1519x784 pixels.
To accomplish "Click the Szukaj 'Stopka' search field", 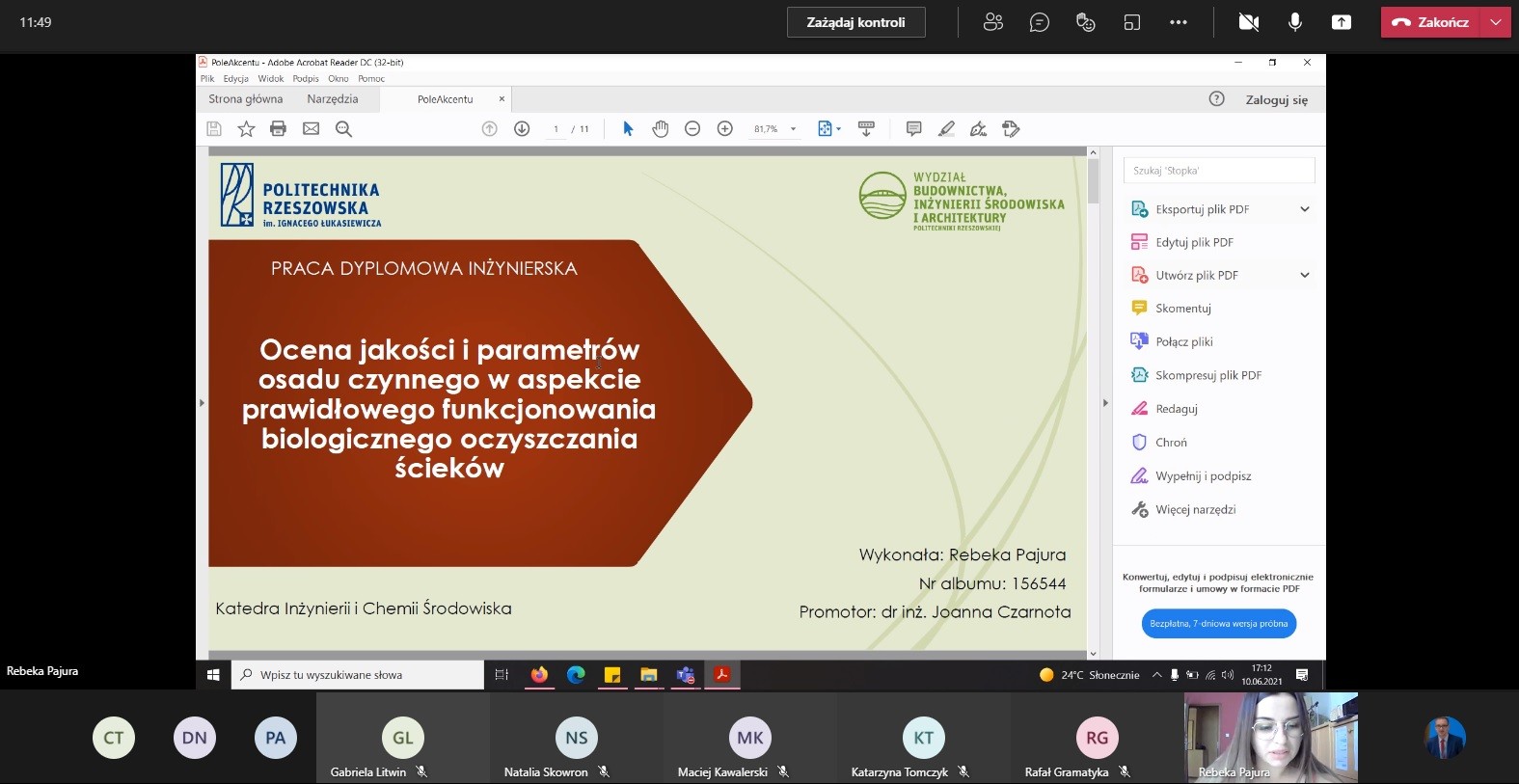I will coord(1218,171).
